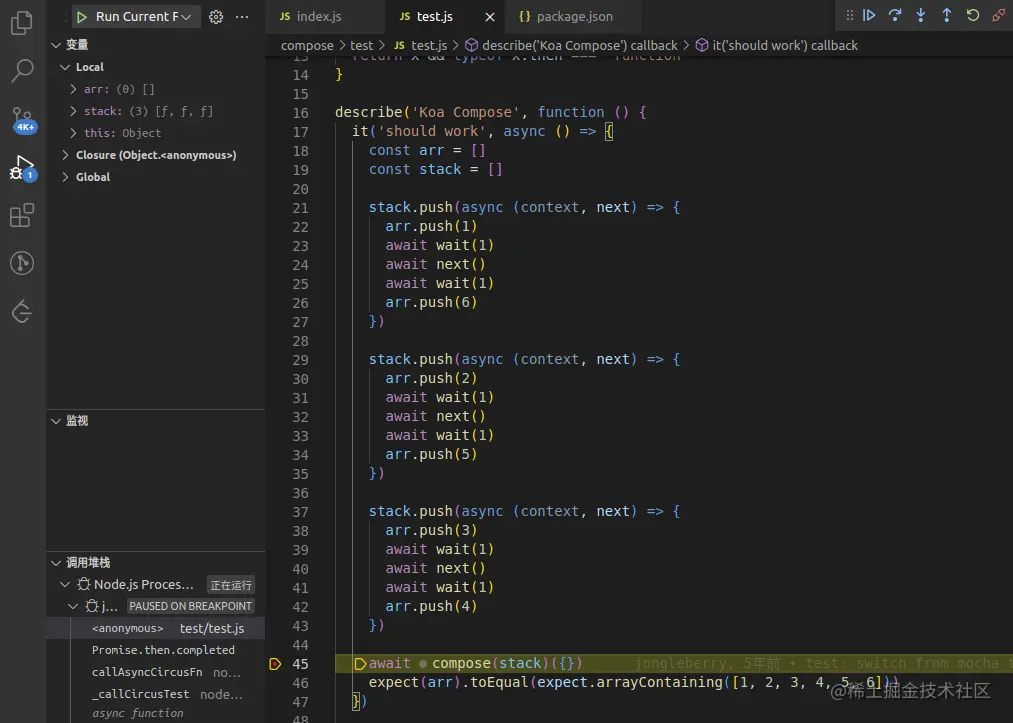Viewport: 1013px width, 723px height.
Task: Click the Step Into debug button
Action: 921,16
